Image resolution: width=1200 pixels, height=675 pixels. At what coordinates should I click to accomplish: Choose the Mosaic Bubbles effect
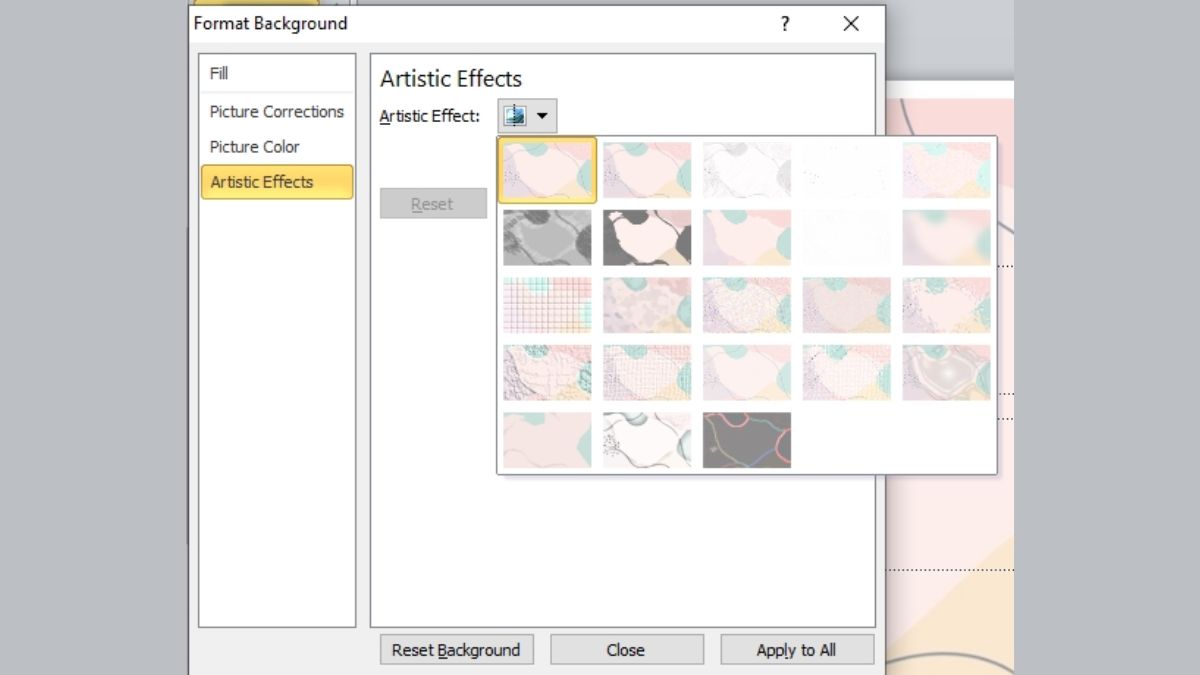click(x=847, y=305)
